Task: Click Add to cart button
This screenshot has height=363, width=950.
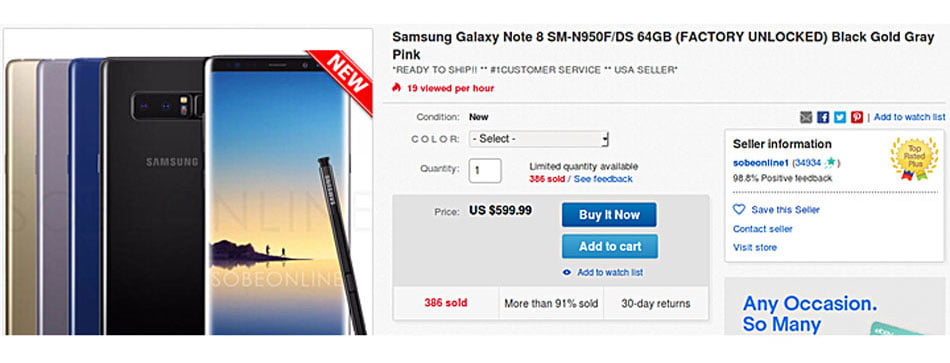Action: coord(610,247)
